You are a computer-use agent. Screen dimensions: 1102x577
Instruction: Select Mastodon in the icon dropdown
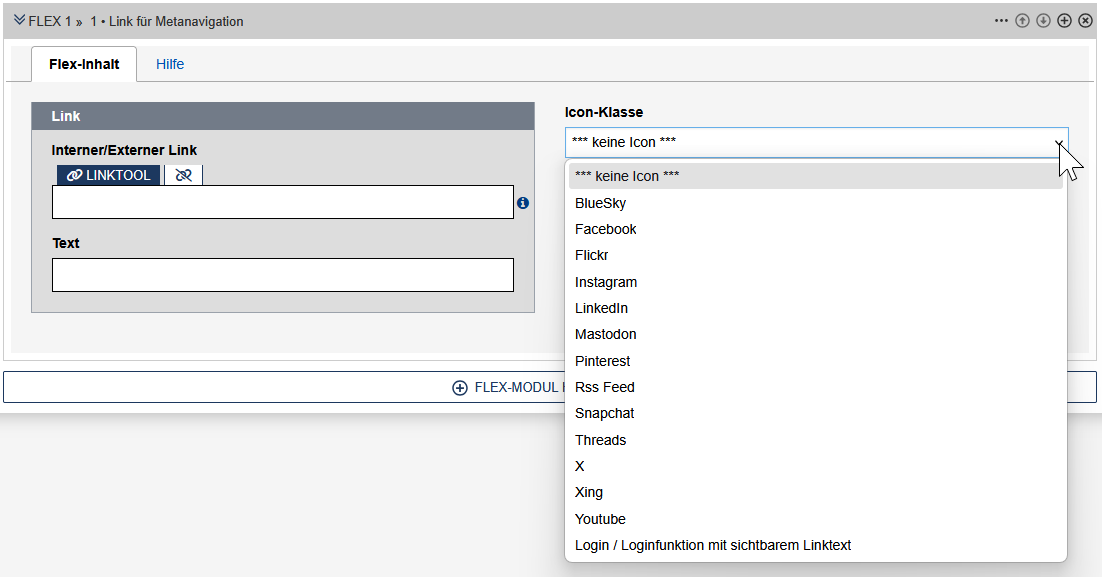point(605,334)
